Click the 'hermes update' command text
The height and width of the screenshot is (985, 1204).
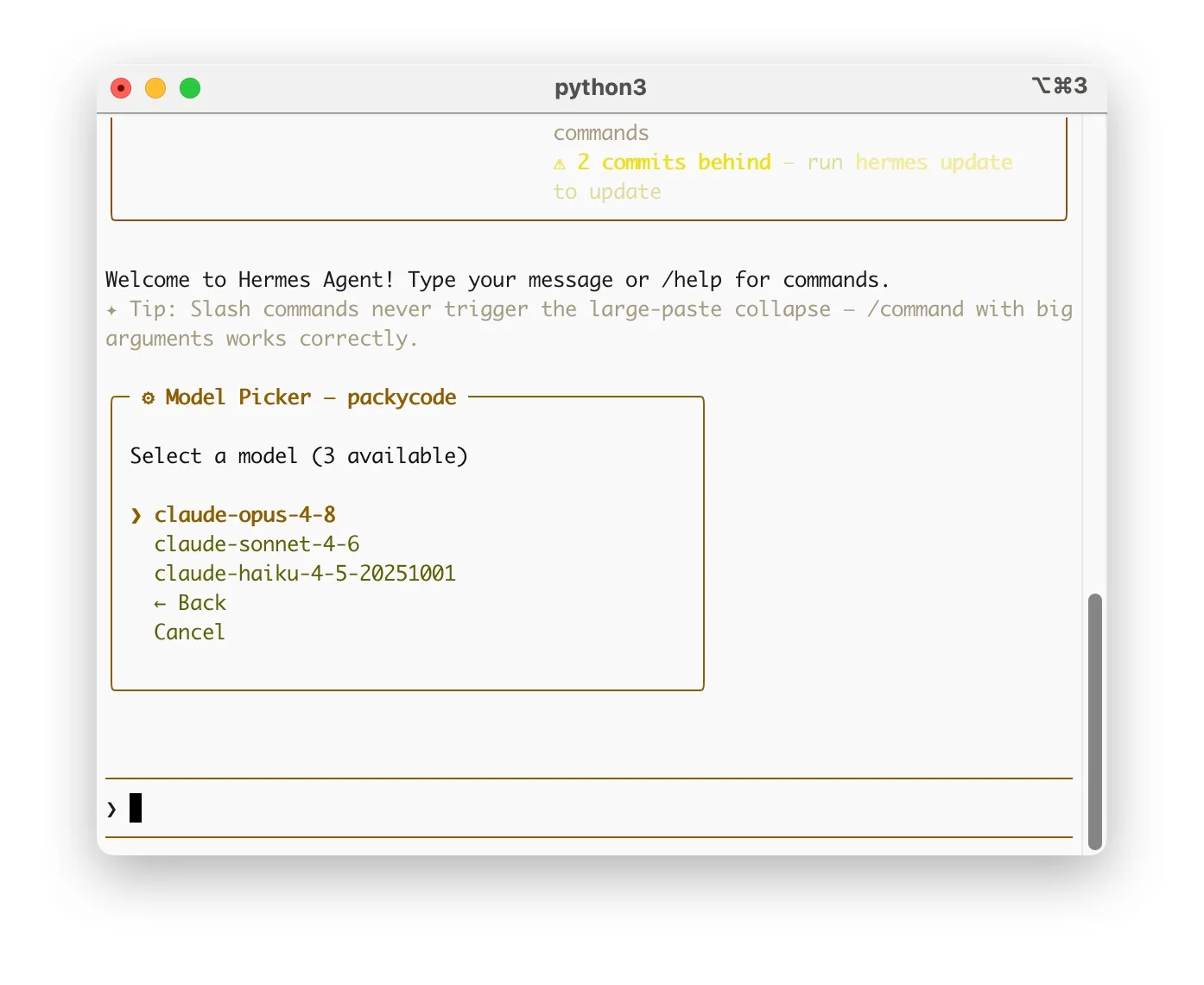[934, 162]
